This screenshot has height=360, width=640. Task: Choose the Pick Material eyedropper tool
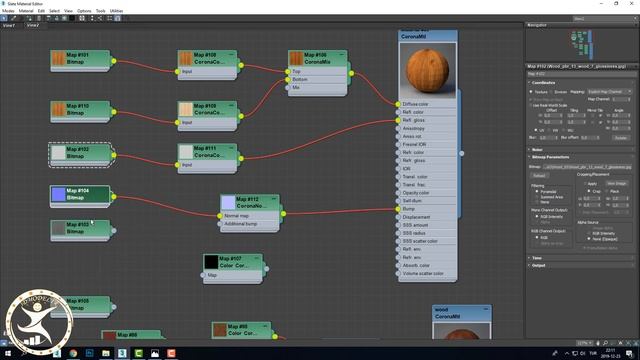[13, 18]
